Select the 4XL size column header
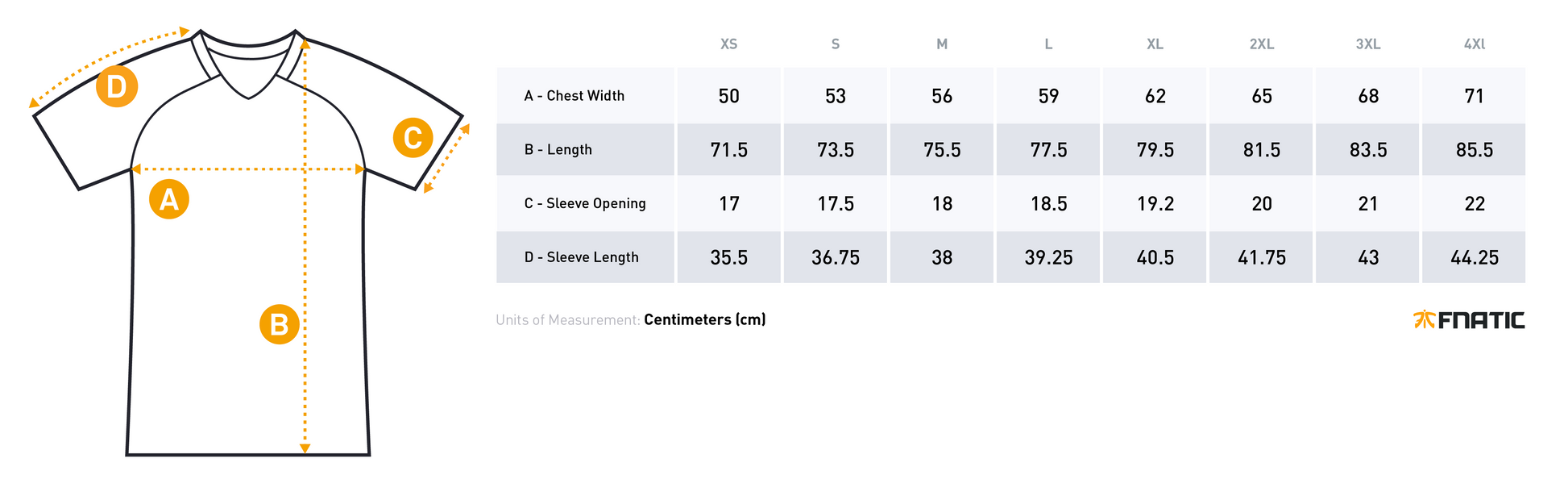The width and height of the screenshot is (1568, 496). click(x=1475, y=44)
